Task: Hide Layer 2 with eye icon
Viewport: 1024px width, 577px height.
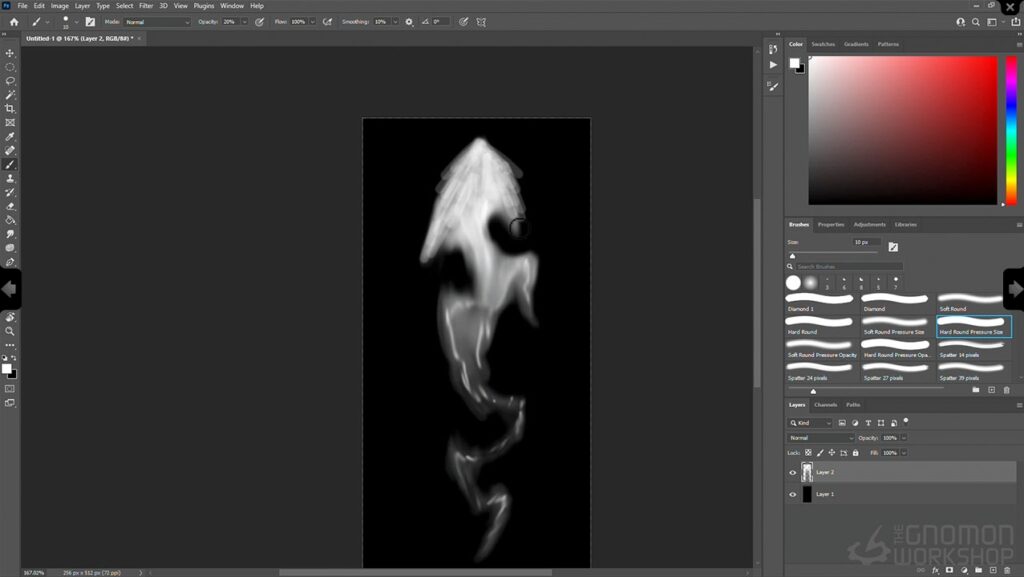Action: [793, 473]
